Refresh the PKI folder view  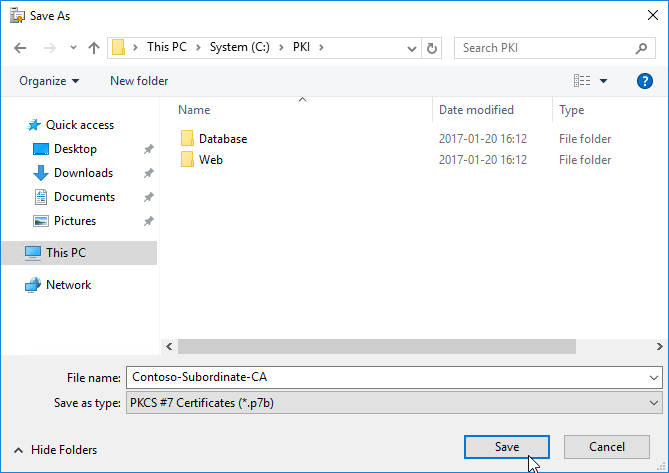coord(431,48)
